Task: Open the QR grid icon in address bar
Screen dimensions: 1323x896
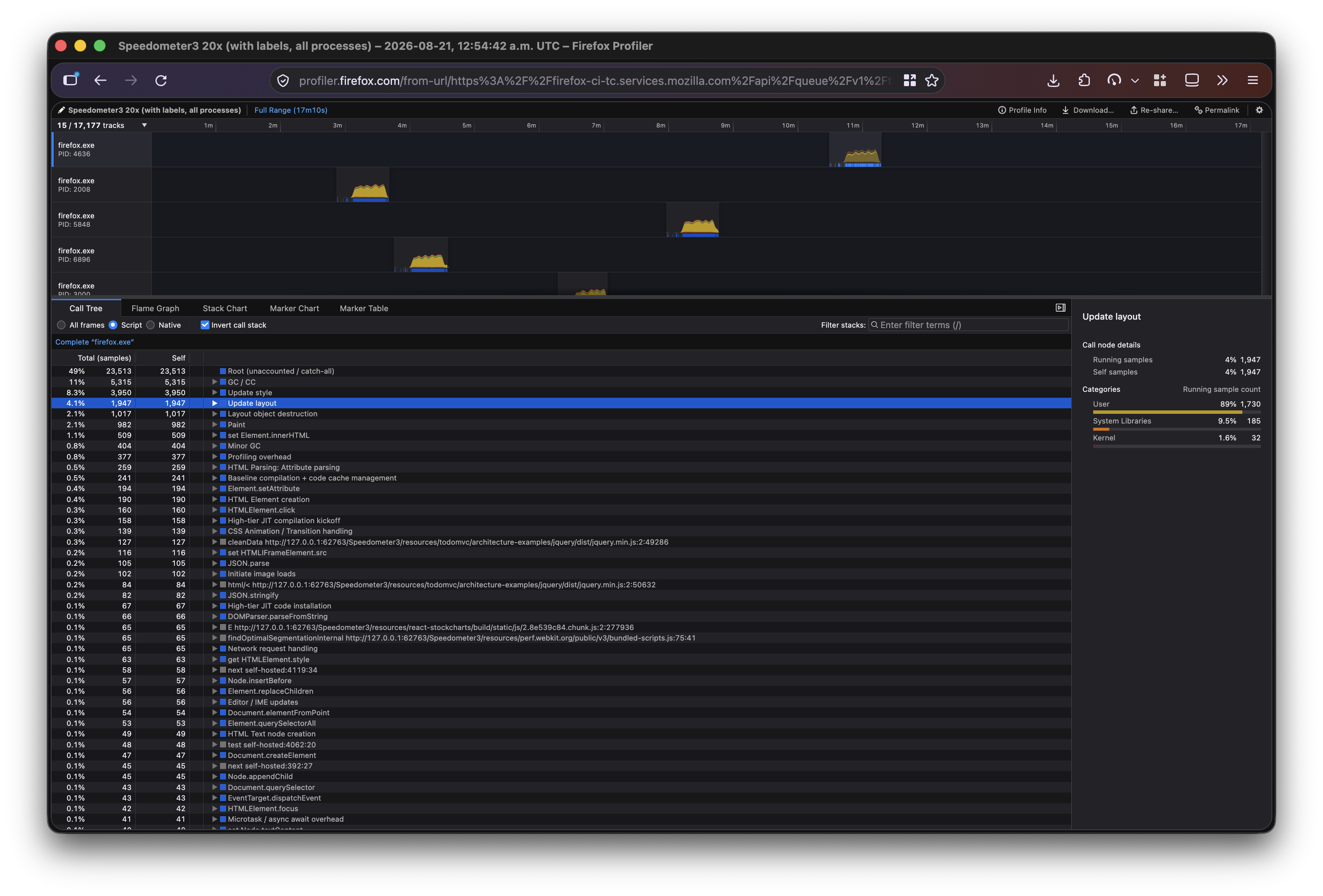Action: (x=910, y=80)
